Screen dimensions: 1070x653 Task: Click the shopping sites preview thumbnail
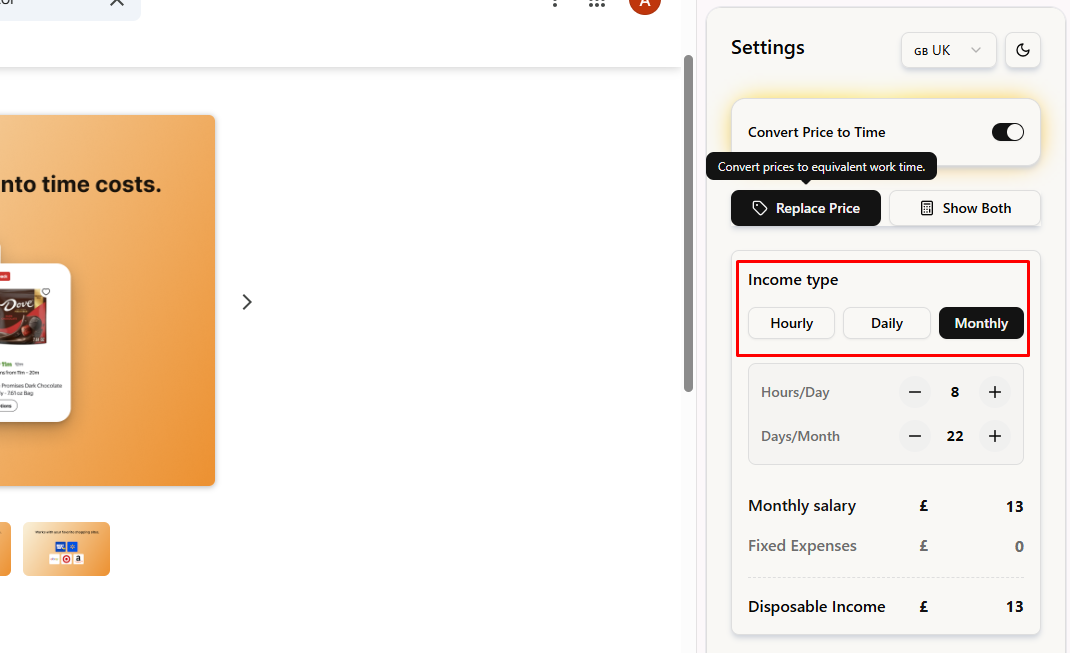66,549
